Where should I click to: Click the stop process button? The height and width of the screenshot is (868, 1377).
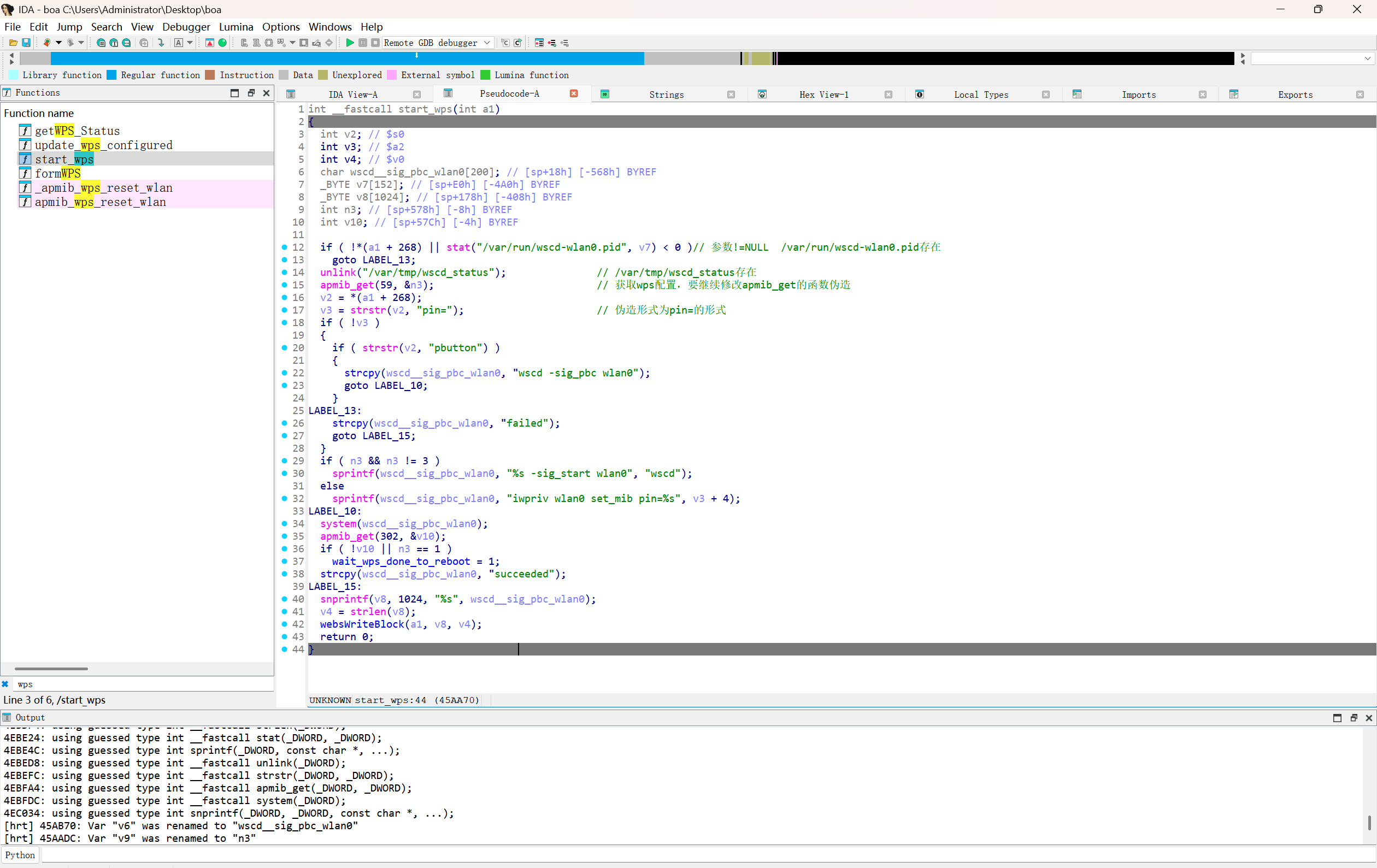tap(375, 43)
